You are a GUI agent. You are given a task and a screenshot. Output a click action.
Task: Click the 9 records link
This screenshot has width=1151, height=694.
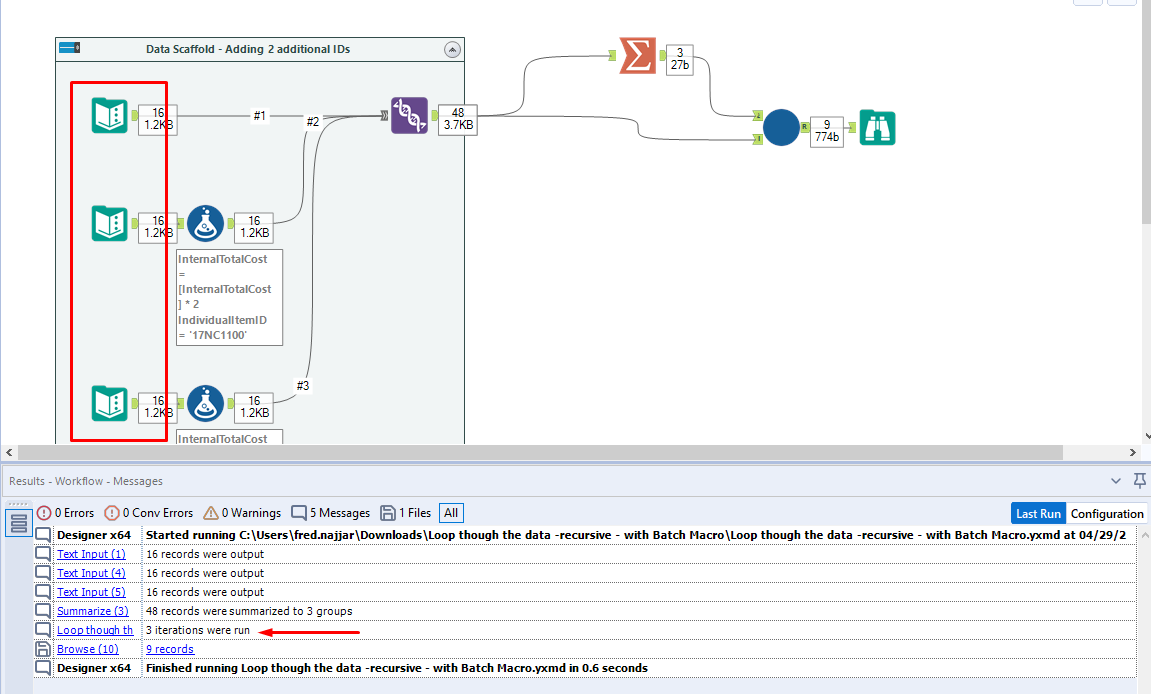(170, 649)
